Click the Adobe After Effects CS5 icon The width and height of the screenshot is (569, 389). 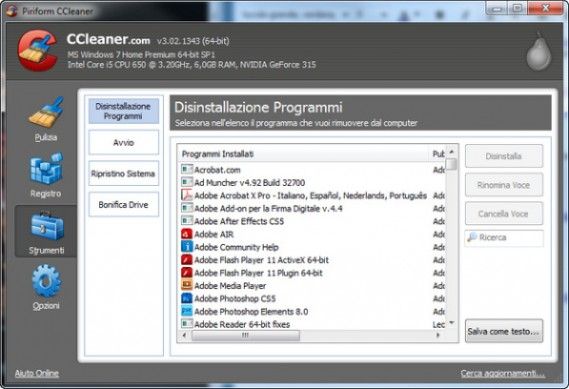coord(187,221)
